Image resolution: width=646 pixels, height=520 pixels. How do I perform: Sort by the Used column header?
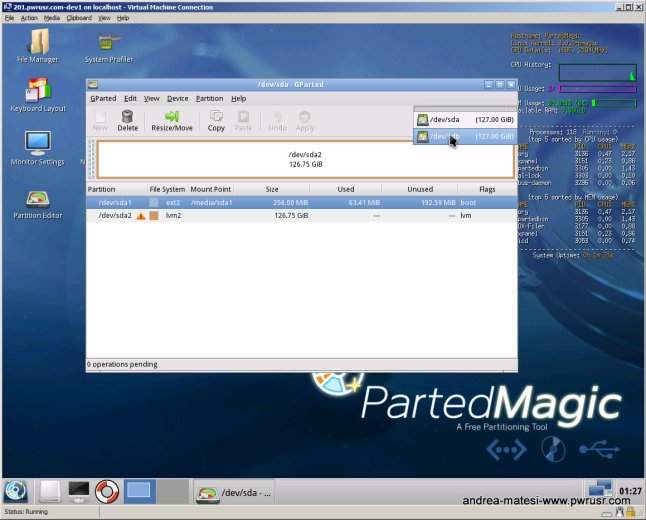[346, 189]
